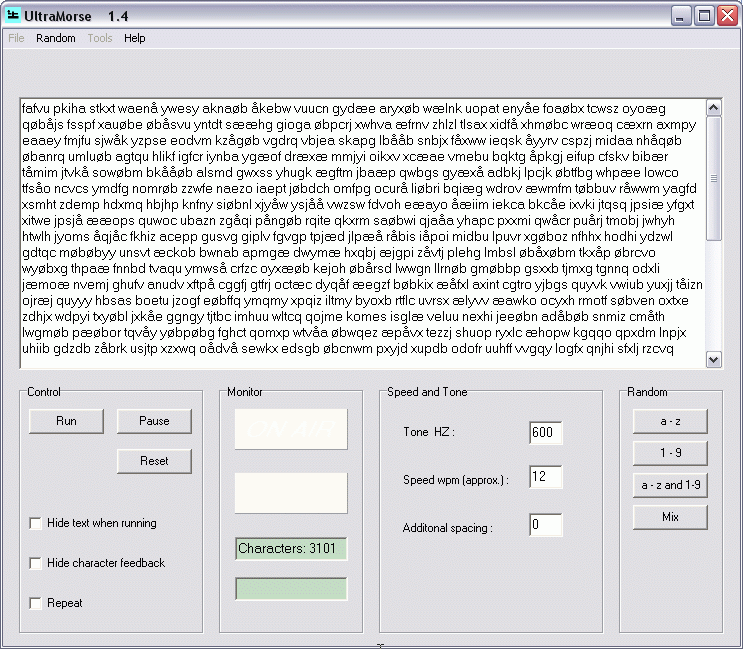
Task: Click the ON AIR monitor indicator
Action: click(291, 429)
